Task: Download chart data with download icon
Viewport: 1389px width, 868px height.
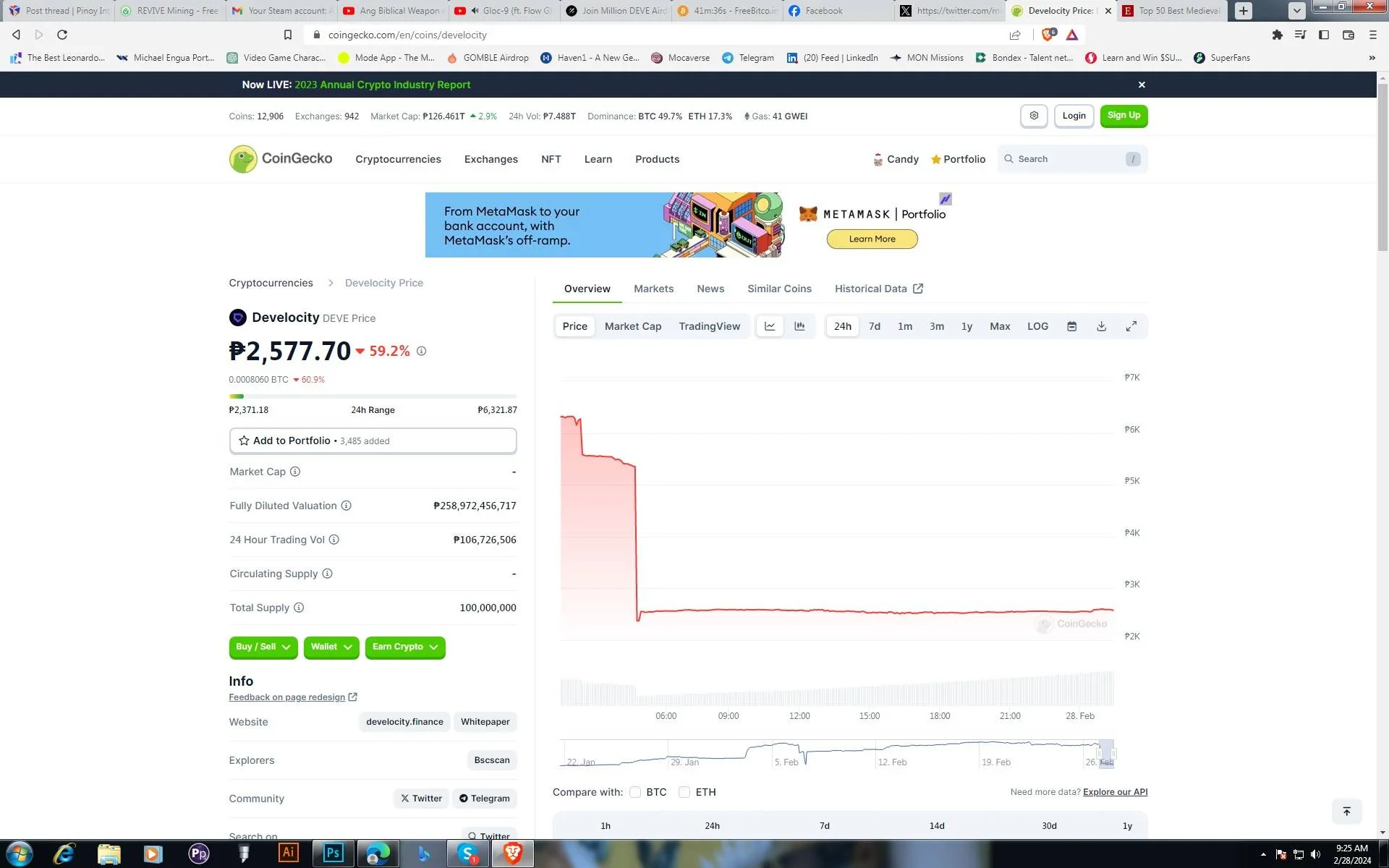Action: pos(1101,326)
